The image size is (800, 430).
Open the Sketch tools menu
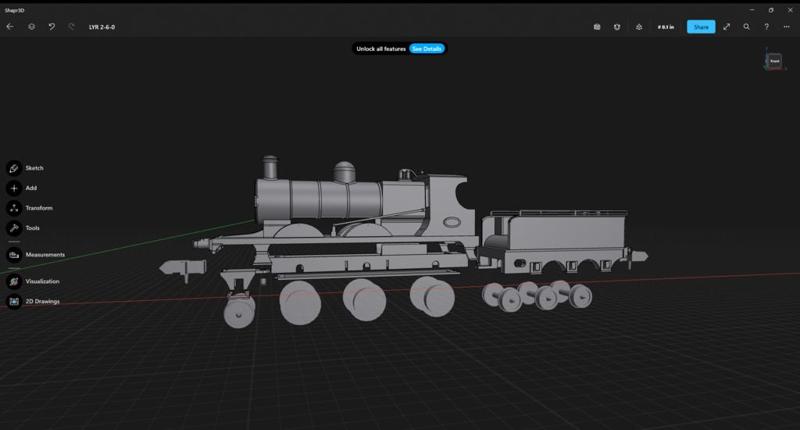25,168
